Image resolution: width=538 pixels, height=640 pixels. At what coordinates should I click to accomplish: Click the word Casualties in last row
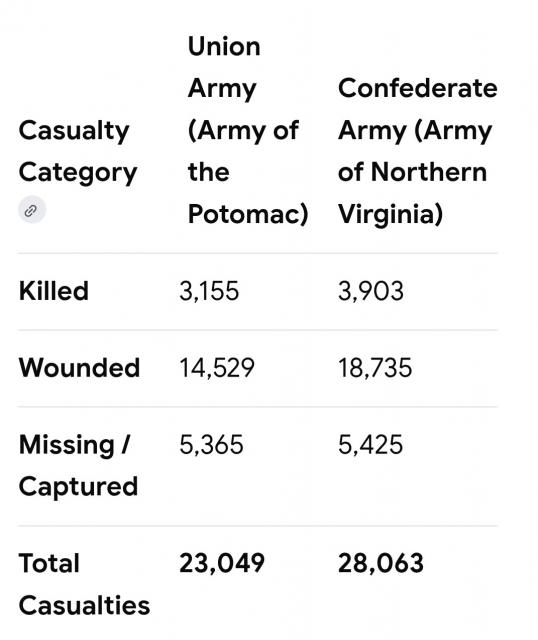point(84,605)
